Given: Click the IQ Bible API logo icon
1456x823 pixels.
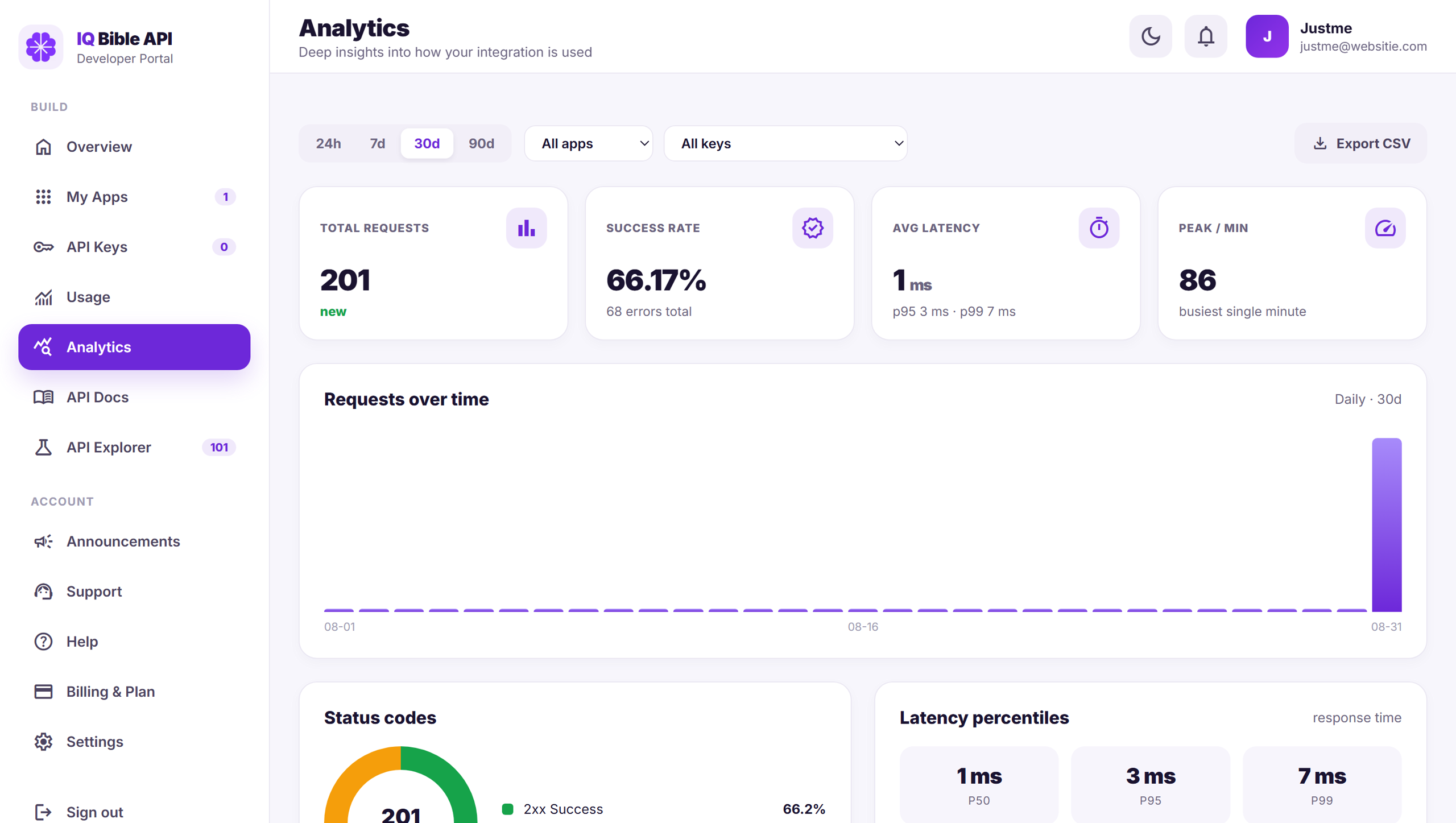Looking at the screenshot, I should click(x=41, y=47).
